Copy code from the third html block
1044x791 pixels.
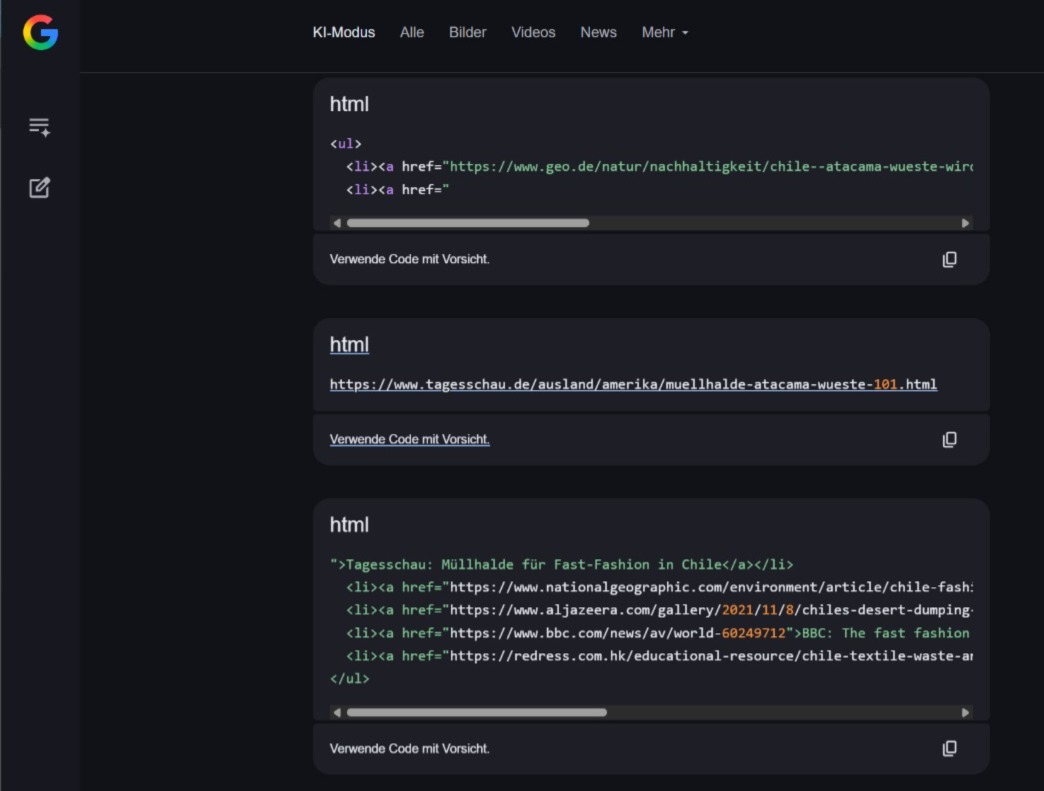click(x=949, y=748)
